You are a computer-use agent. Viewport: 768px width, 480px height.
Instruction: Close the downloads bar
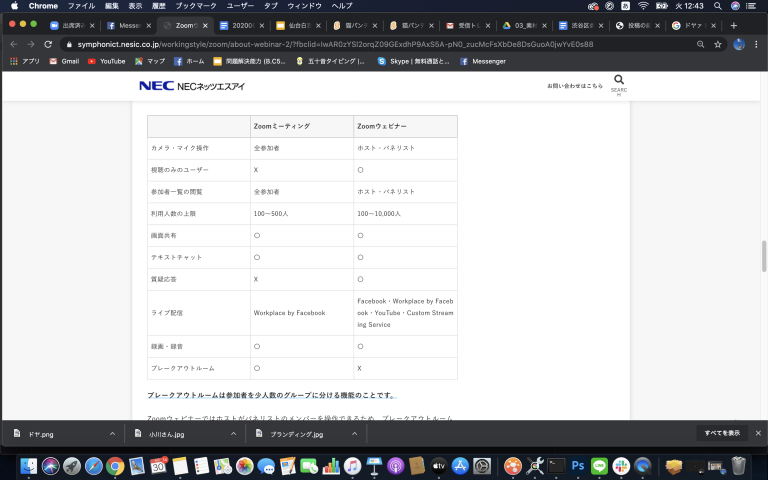click(x=758, y=433)
